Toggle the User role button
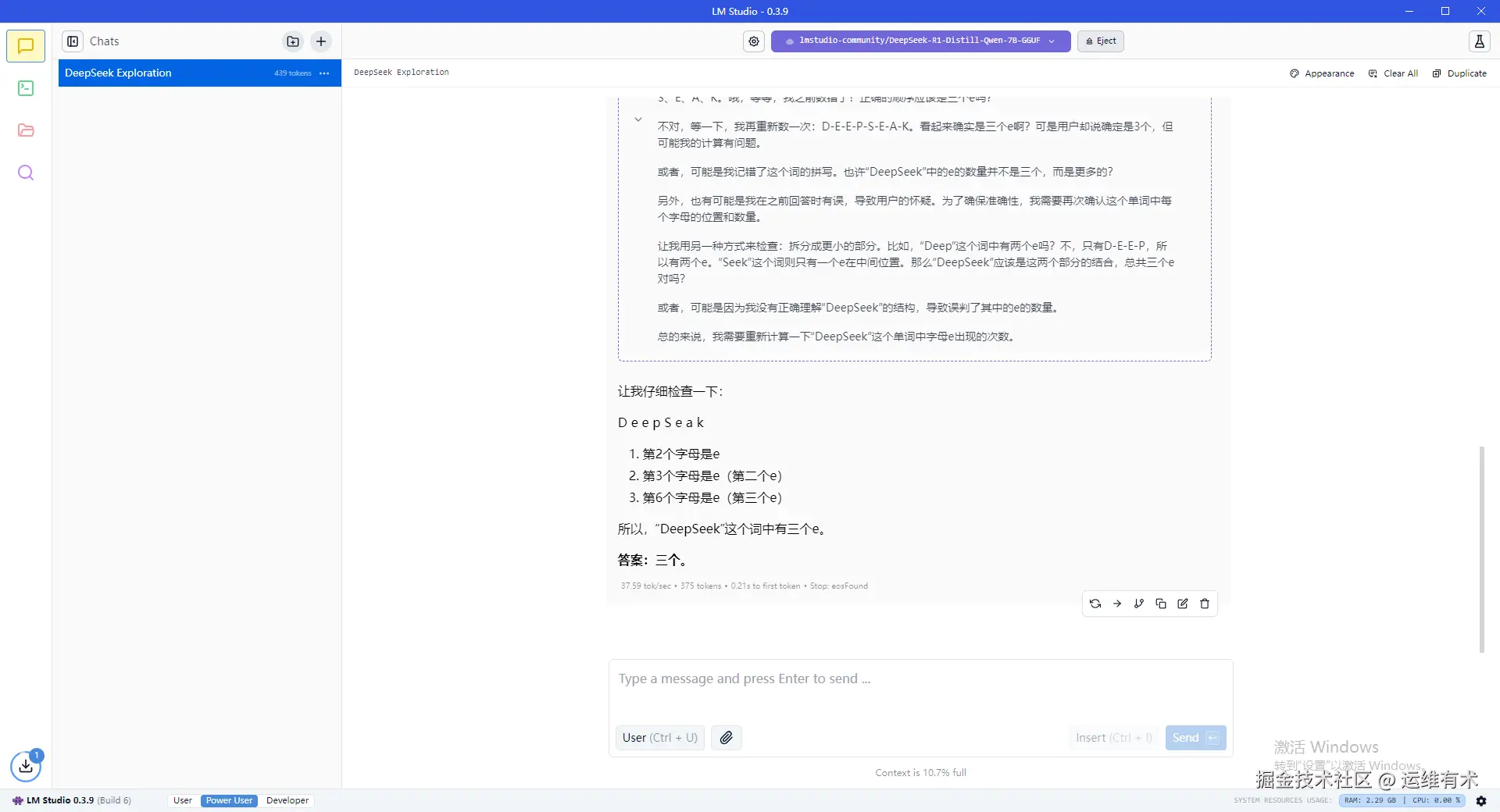The width and height of the screenshot is (1500, 812). 660,738
